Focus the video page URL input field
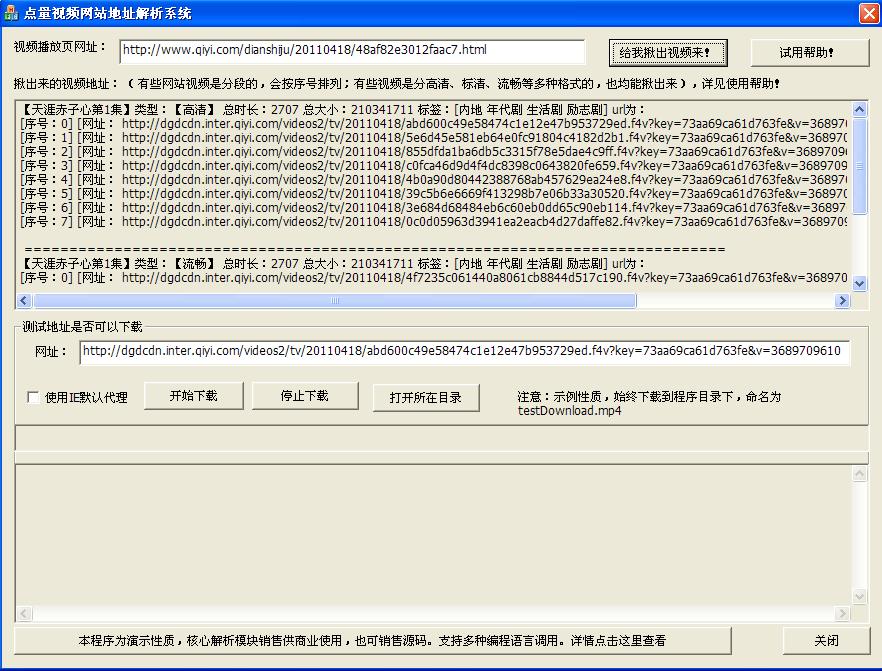This screenshot has width=882, height=671. [352, 51]
